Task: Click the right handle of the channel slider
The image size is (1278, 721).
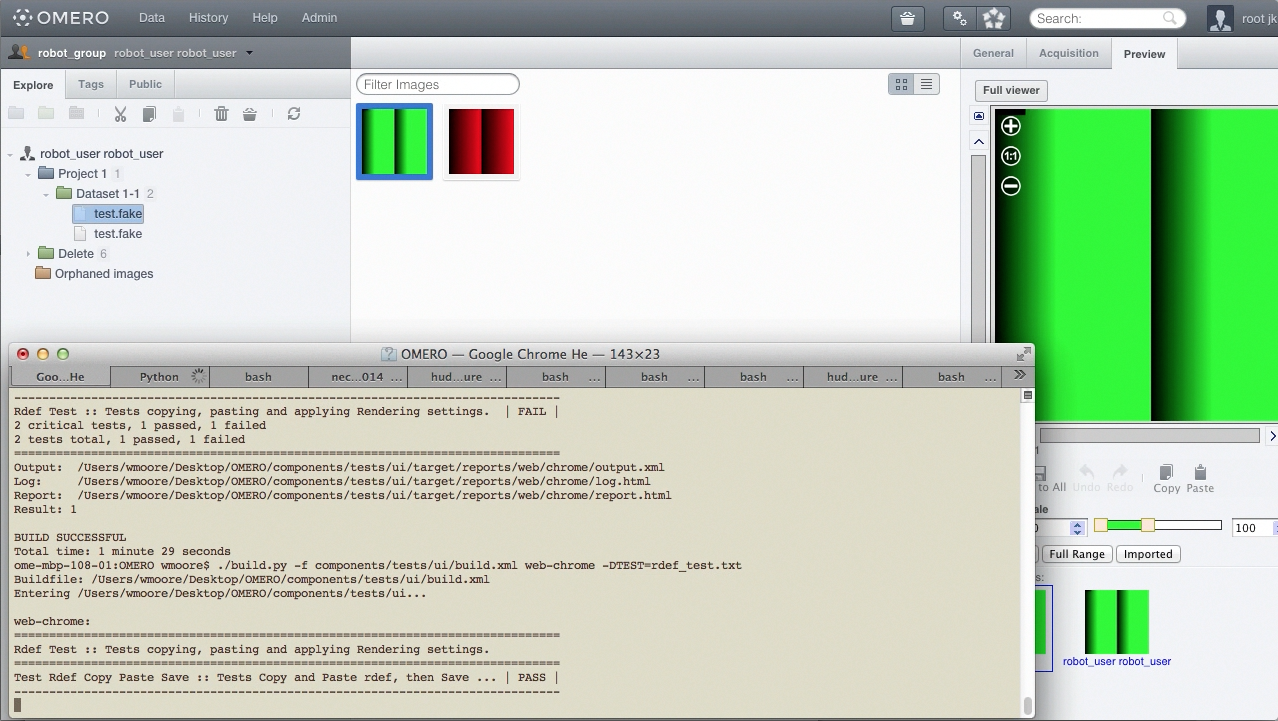Action: point(1148,525)
